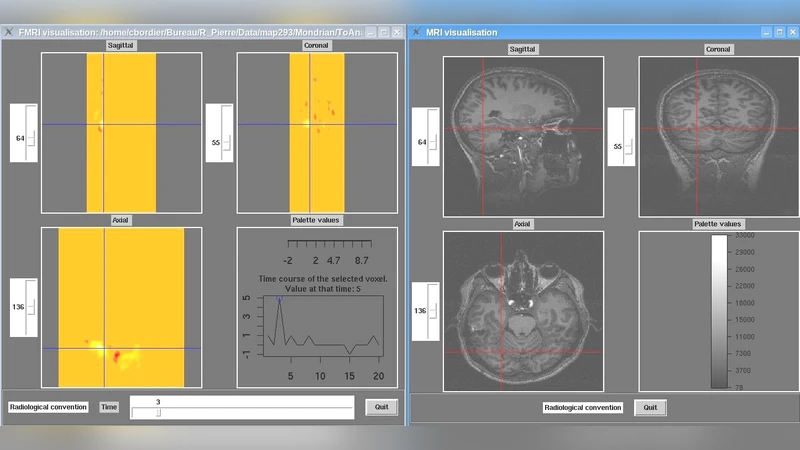Click MRI coronal slice slider showing 55
The image size is (800, 450).
621,137
